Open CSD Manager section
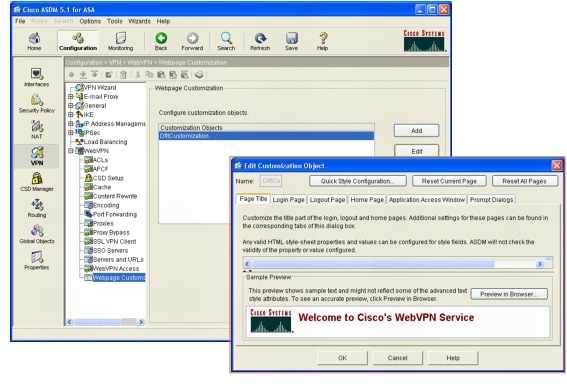567x384 pixels. point(37,182)
